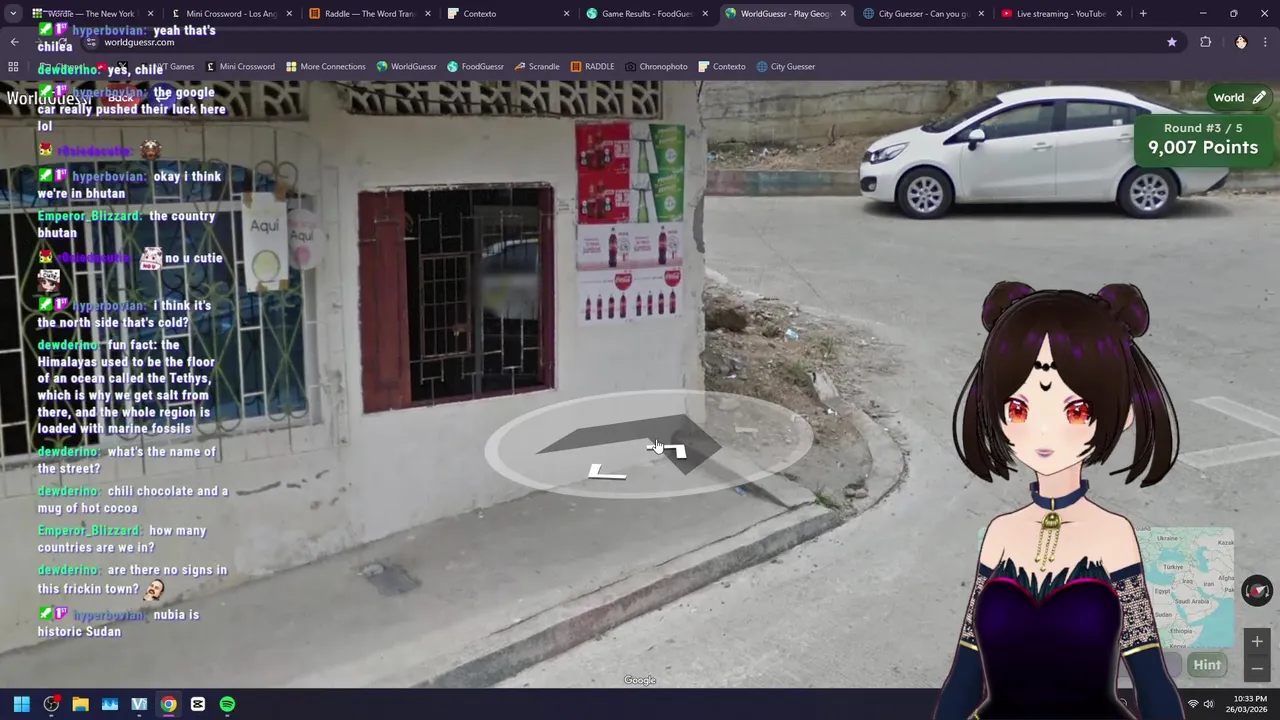Close the Contexto browser tab

point(566,14)
